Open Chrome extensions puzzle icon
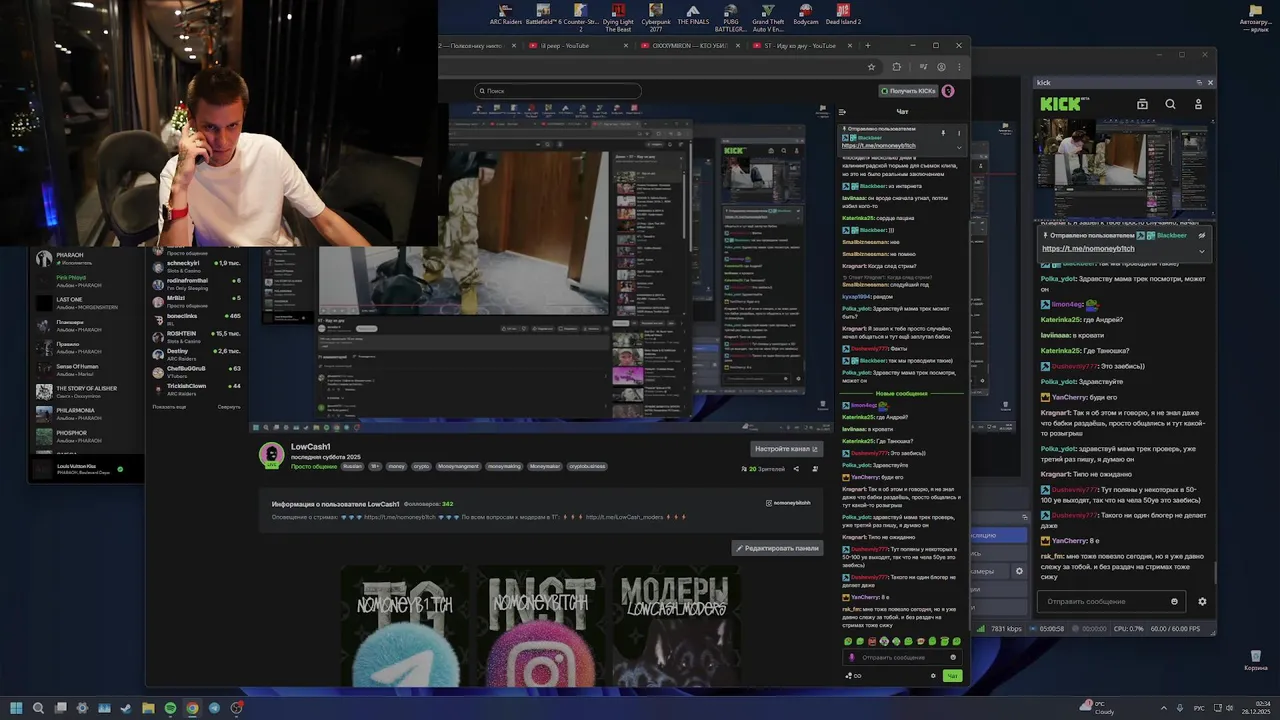The image size is (1280, 720). (x=896, y=67)
